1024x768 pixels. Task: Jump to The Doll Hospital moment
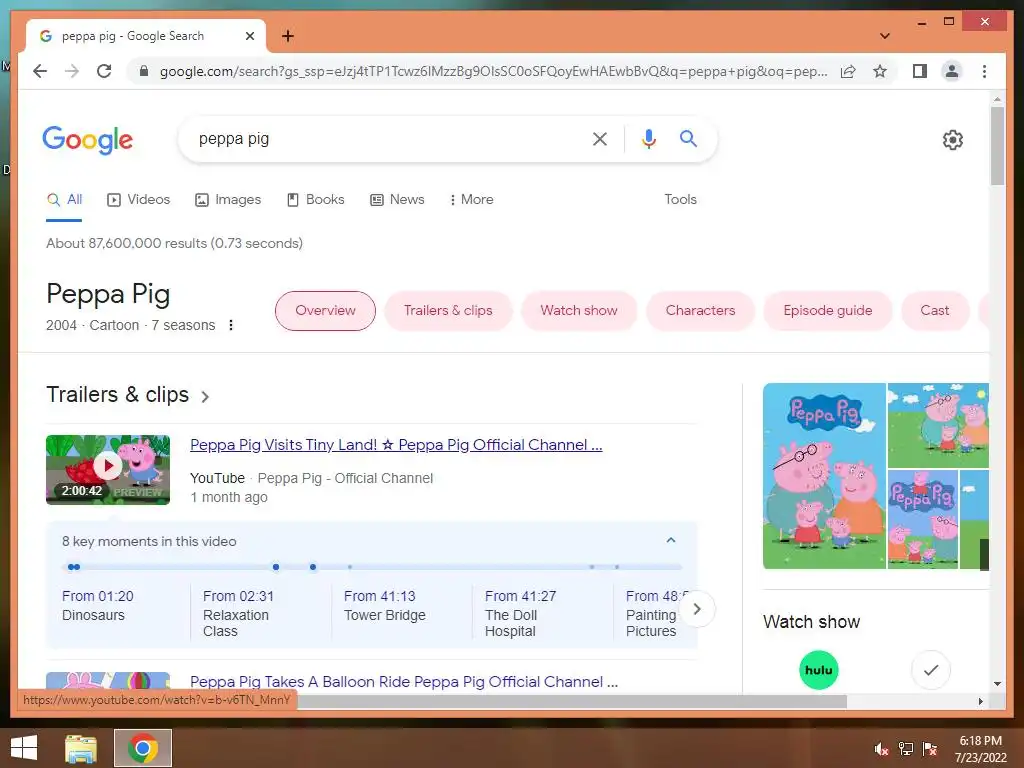click(520, 613)
